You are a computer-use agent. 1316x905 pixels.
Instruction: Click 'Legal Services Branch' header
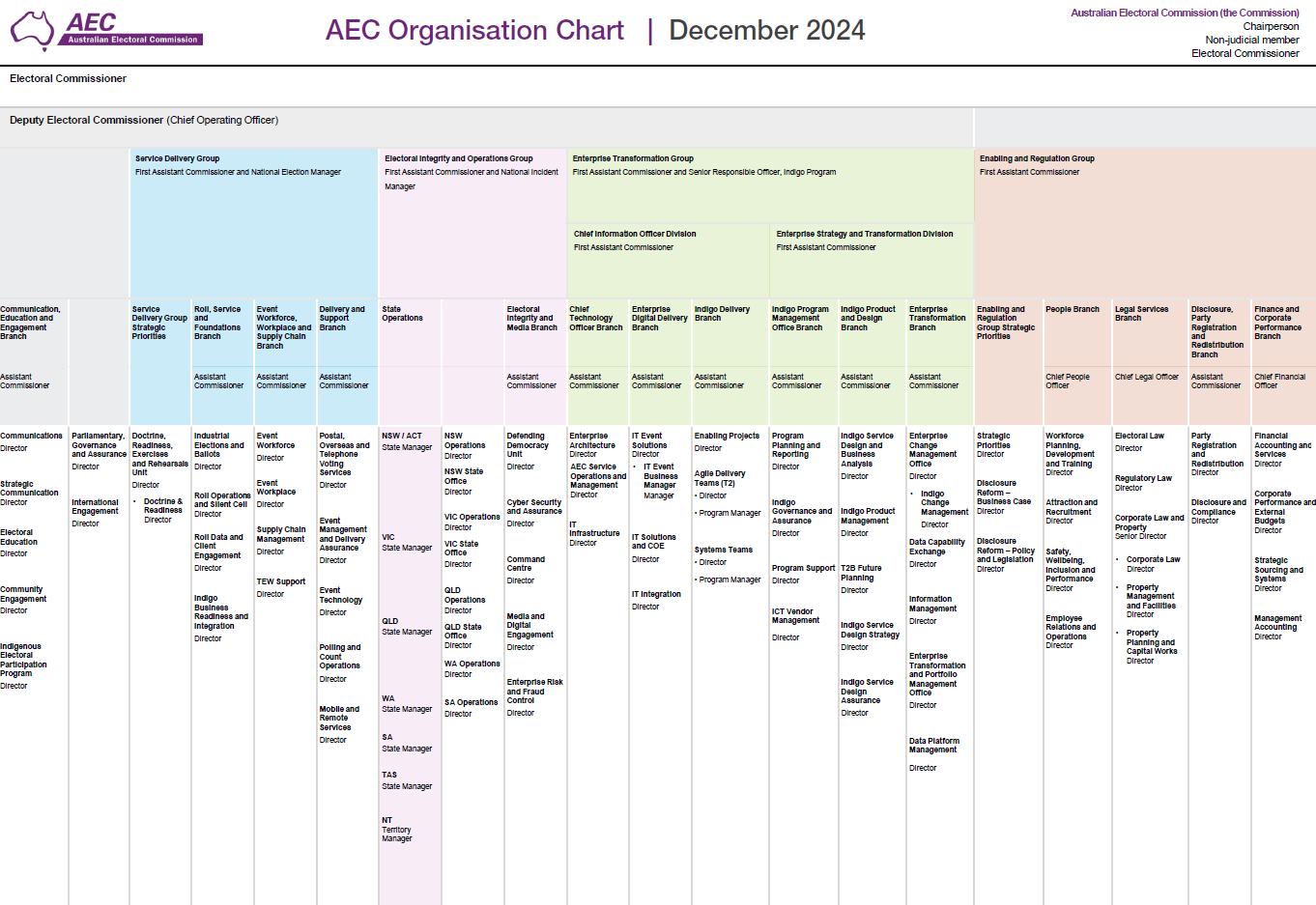[1141, 314]
